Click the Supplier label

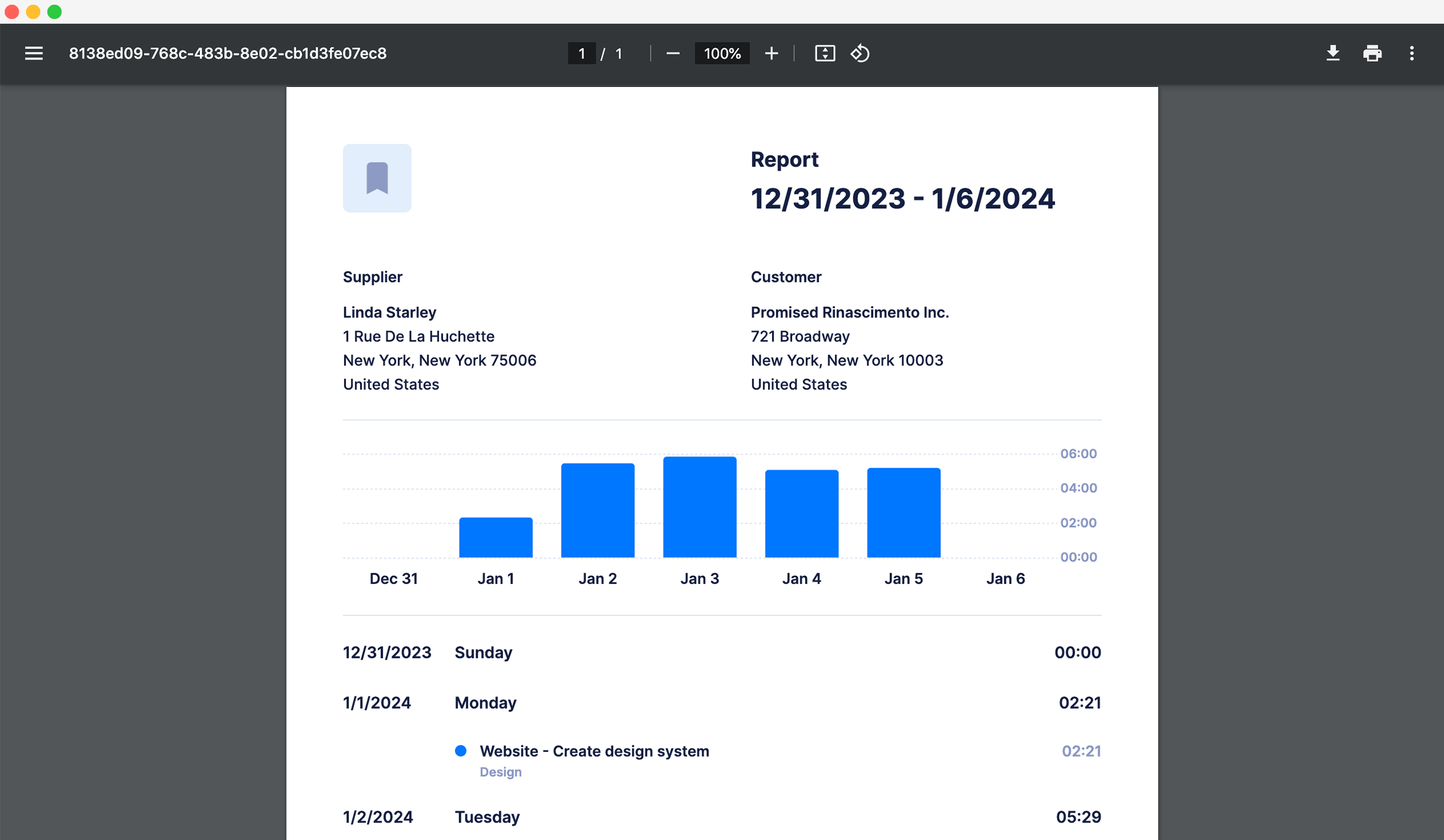(x=372, y=277)
